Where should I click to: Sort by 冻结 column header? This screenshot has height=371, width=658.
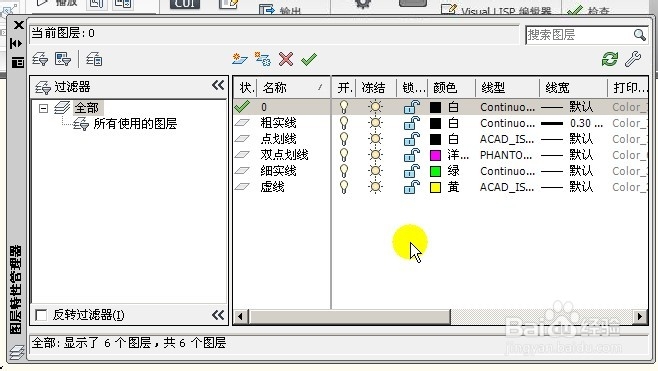coord(376,88)
